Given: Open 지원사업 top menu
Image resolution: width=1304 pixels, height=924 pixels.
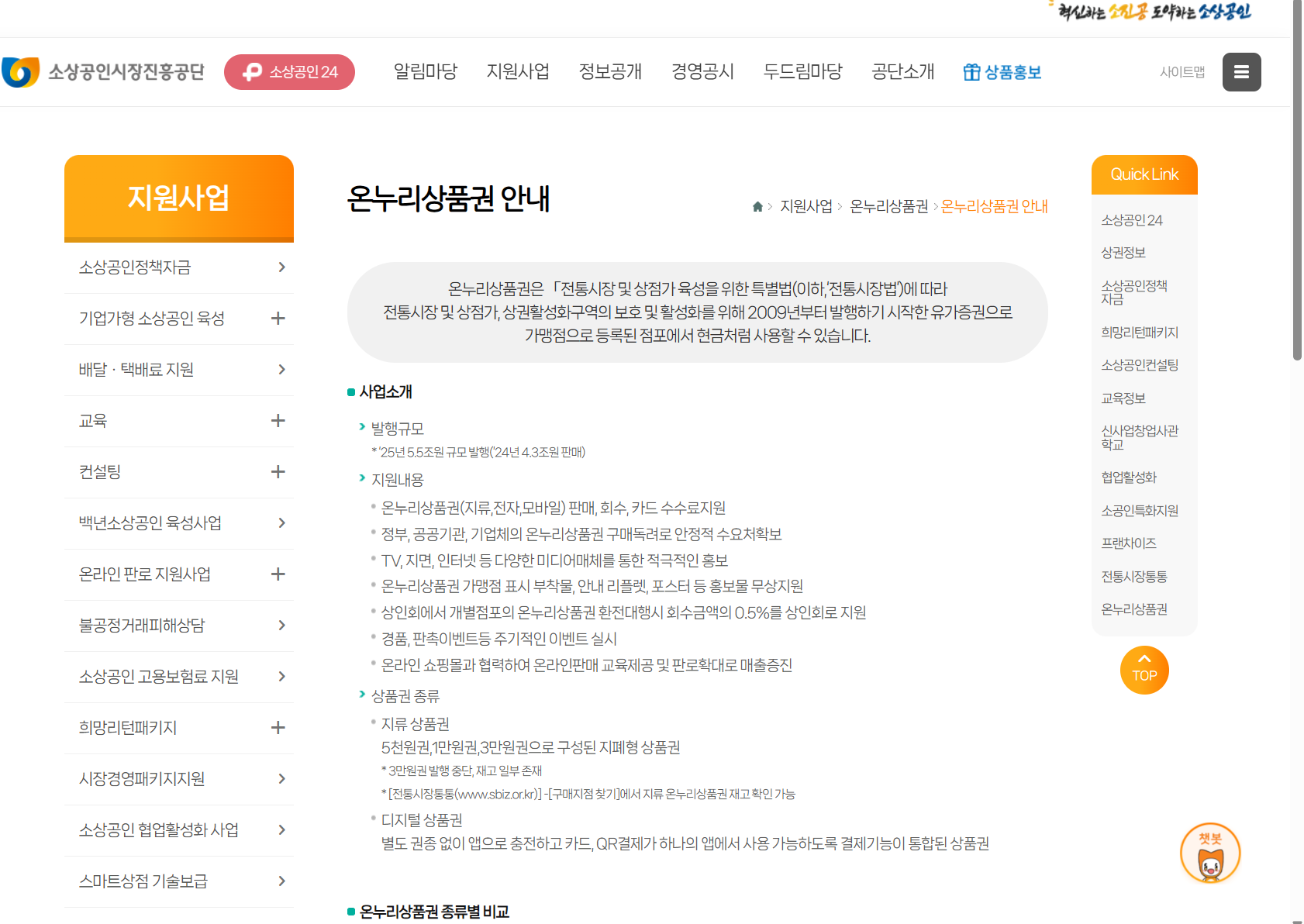Looking at the screenshot, I should click(518, 72).
